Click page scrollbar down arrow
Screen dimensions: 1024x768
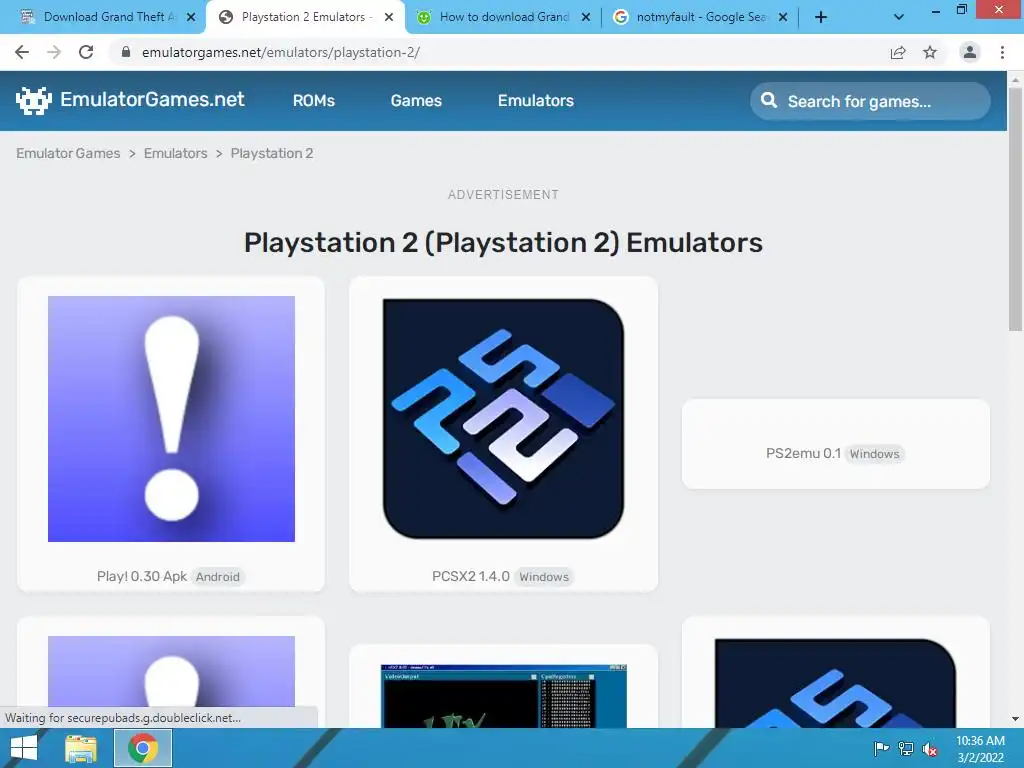click(1015, 719)
